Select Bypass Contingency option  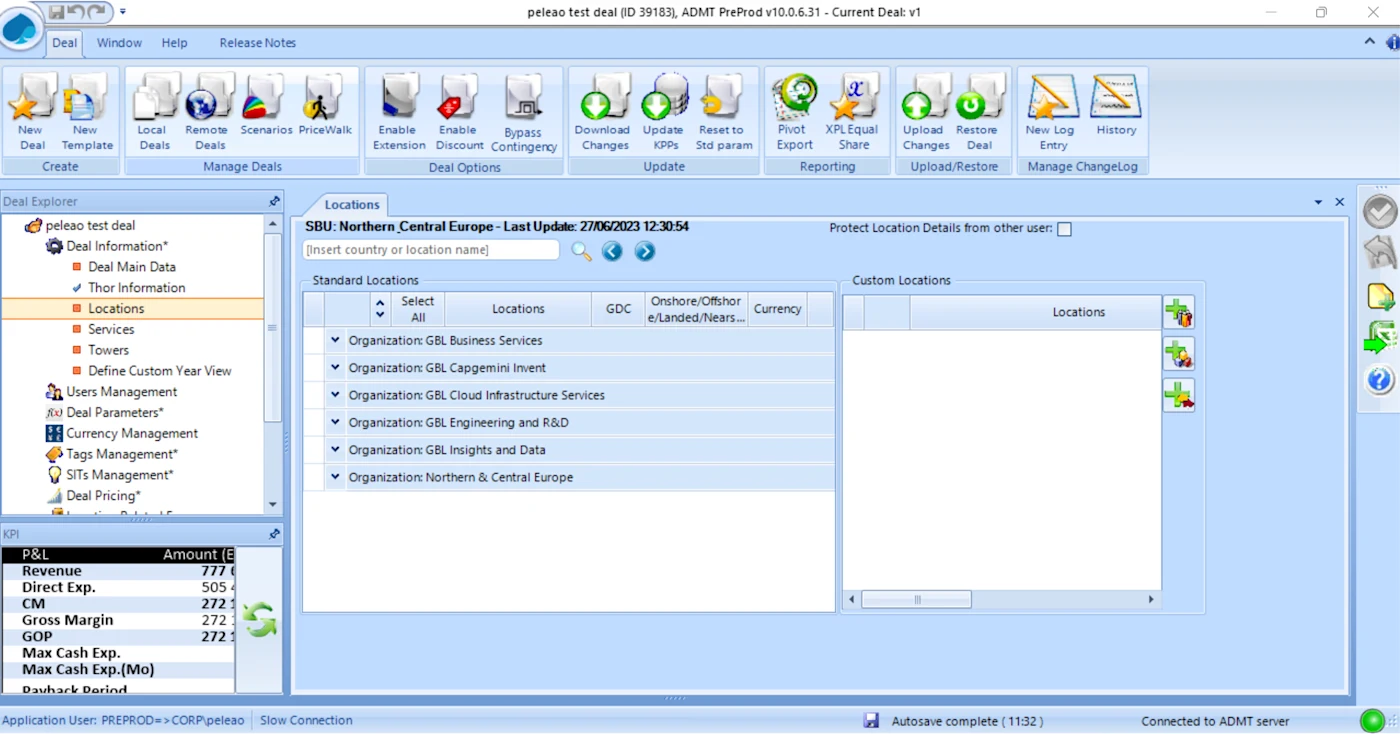click(524, 114)
